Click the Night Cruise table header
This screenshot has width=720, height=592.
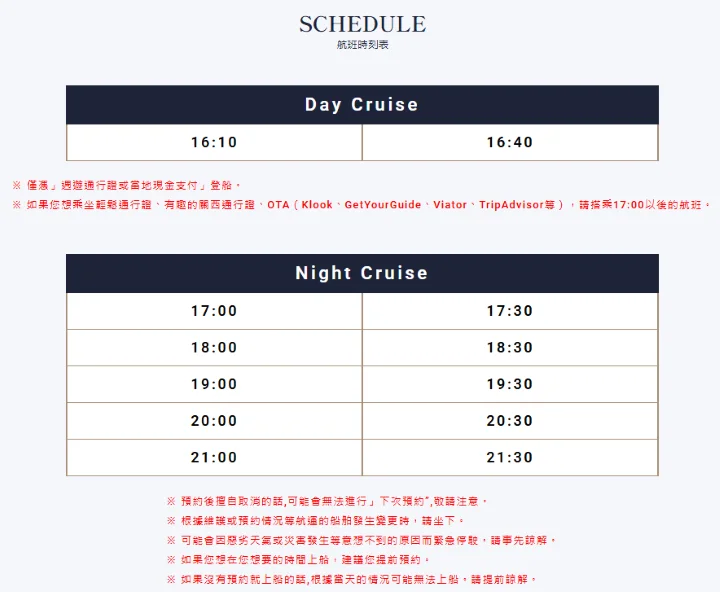coord(362,273)
